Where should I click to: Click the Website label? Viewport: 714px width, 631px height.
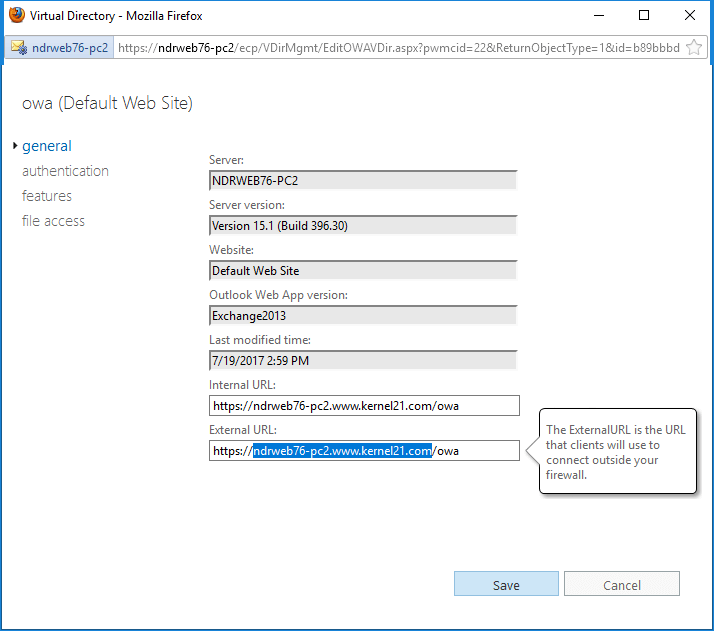pyautogui.click(x=231, y=250)
